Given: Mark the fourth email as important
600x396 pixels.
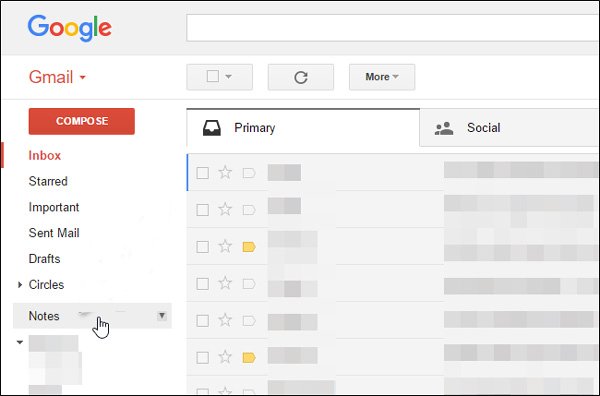Looking at the screenshot, I should (x=249, y=284).
